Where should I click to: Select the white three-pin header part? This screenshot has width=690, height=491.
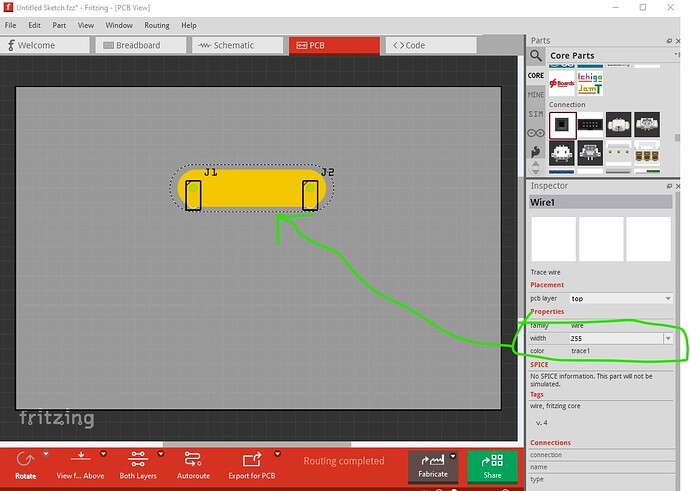click(618, 153)
